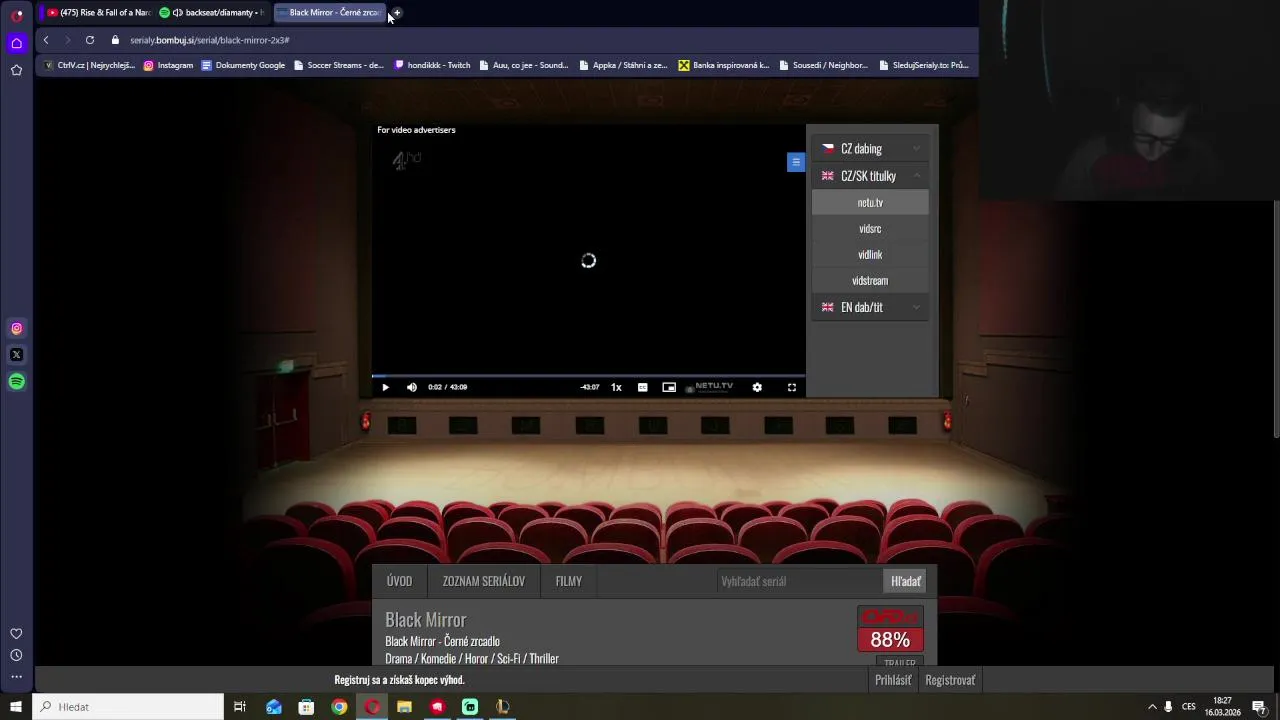
Task: Mute the video player volume
Action: coord(412,387)
